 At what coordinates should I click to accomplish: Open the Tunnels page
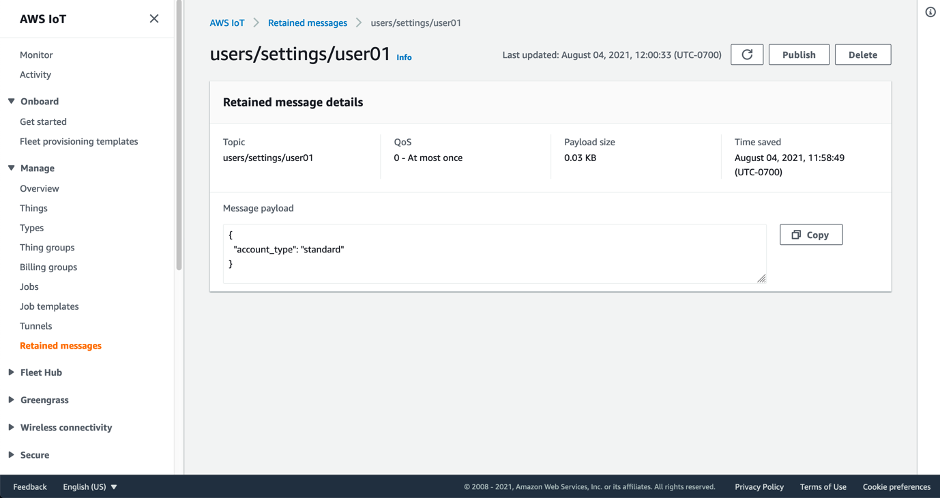[36, 326]
